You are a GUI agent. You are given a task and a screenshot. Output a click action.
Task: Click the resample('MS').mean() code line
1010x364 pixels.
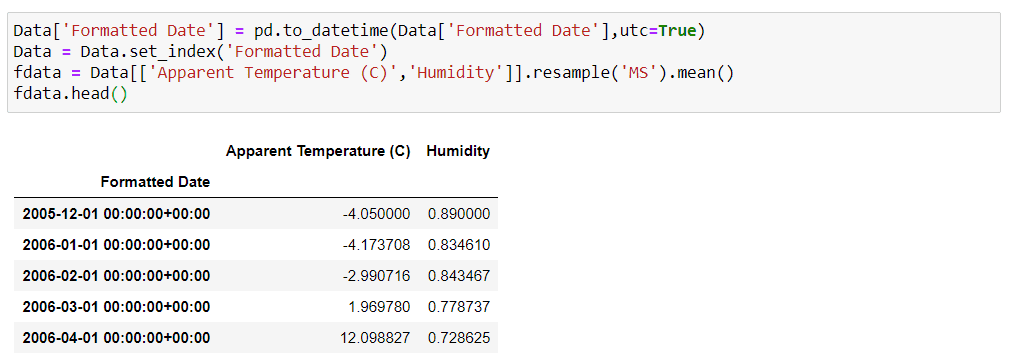(374, 72)
